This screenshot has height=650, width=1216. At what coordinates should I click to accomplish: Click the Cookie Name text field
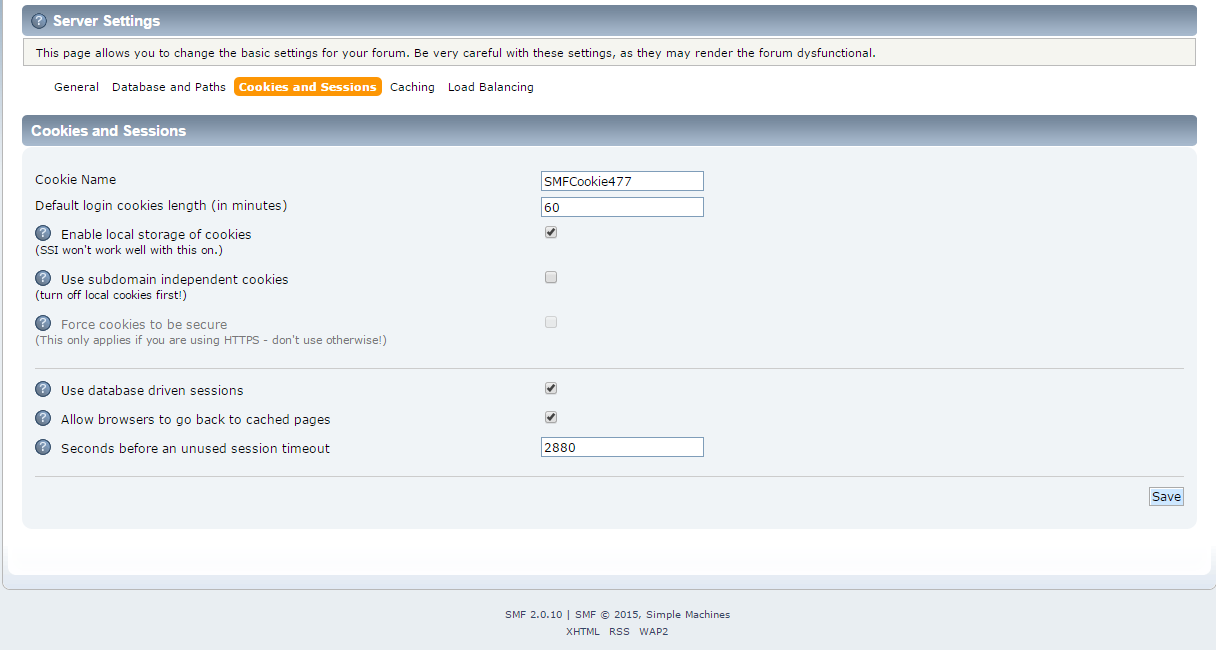622,181
